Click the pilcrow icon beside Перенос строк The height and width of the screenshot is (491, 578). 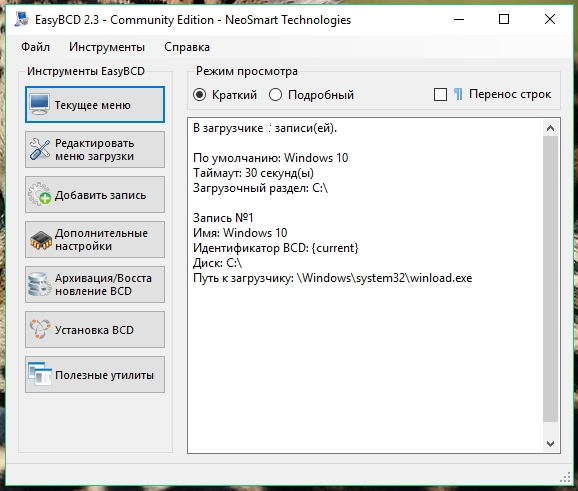tap(458, 94)
